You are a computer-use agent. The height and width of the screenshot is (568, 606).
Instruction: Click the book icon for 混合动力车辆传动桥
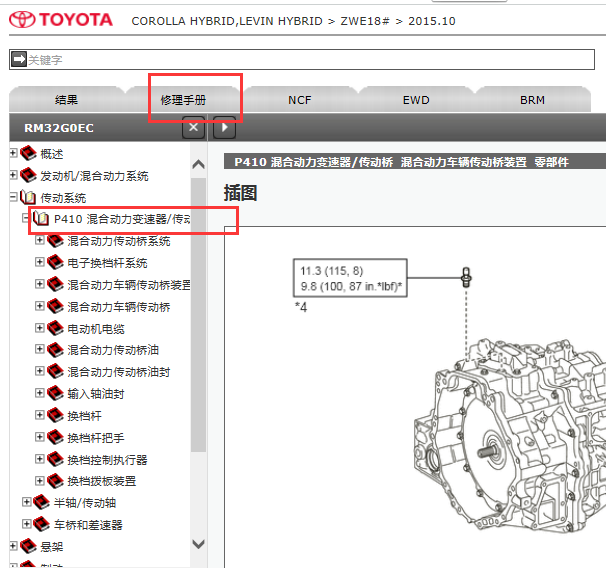[55, 306]
